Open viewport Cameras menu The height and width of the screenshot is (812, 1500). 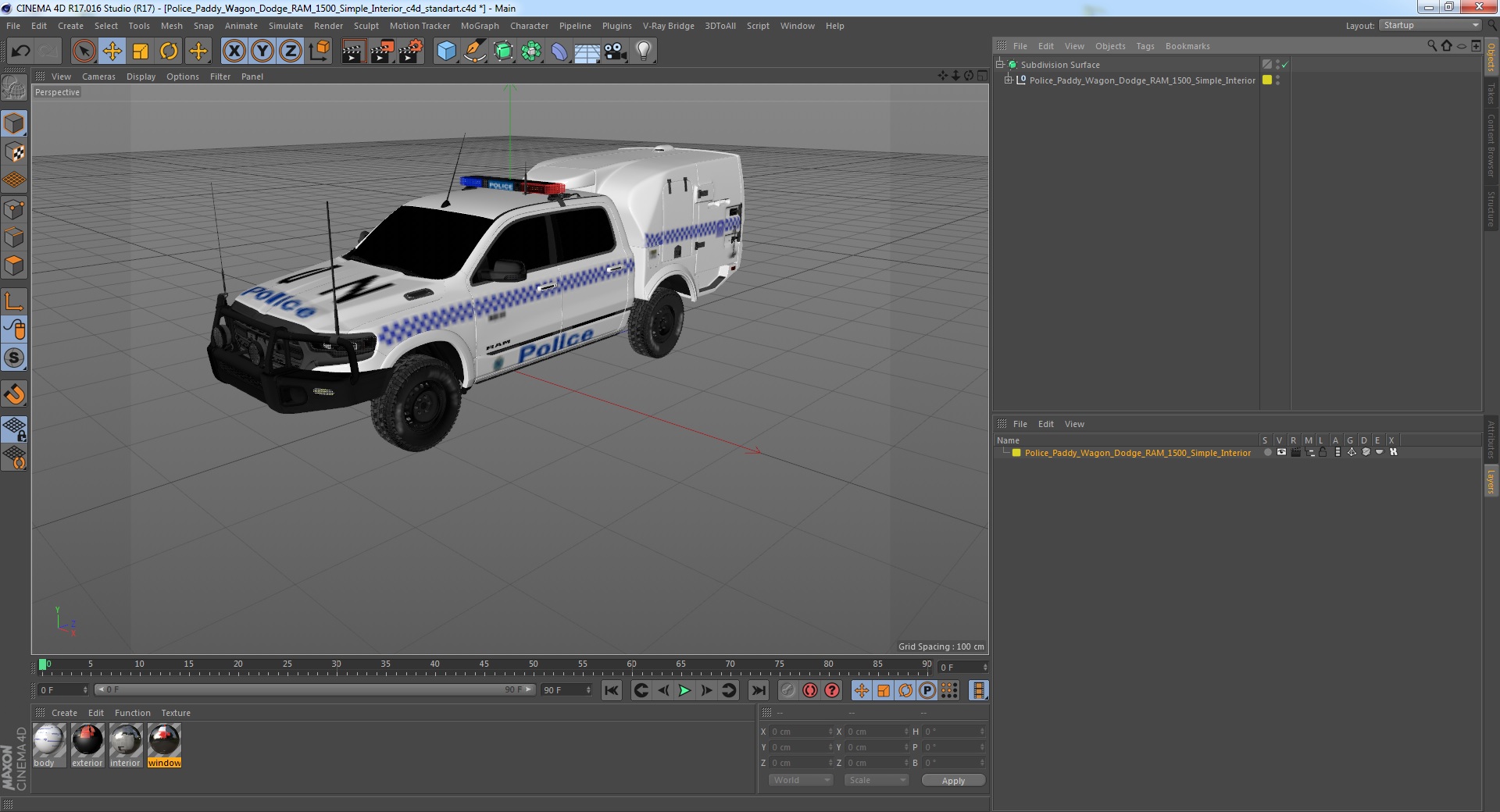coord(98,77)
